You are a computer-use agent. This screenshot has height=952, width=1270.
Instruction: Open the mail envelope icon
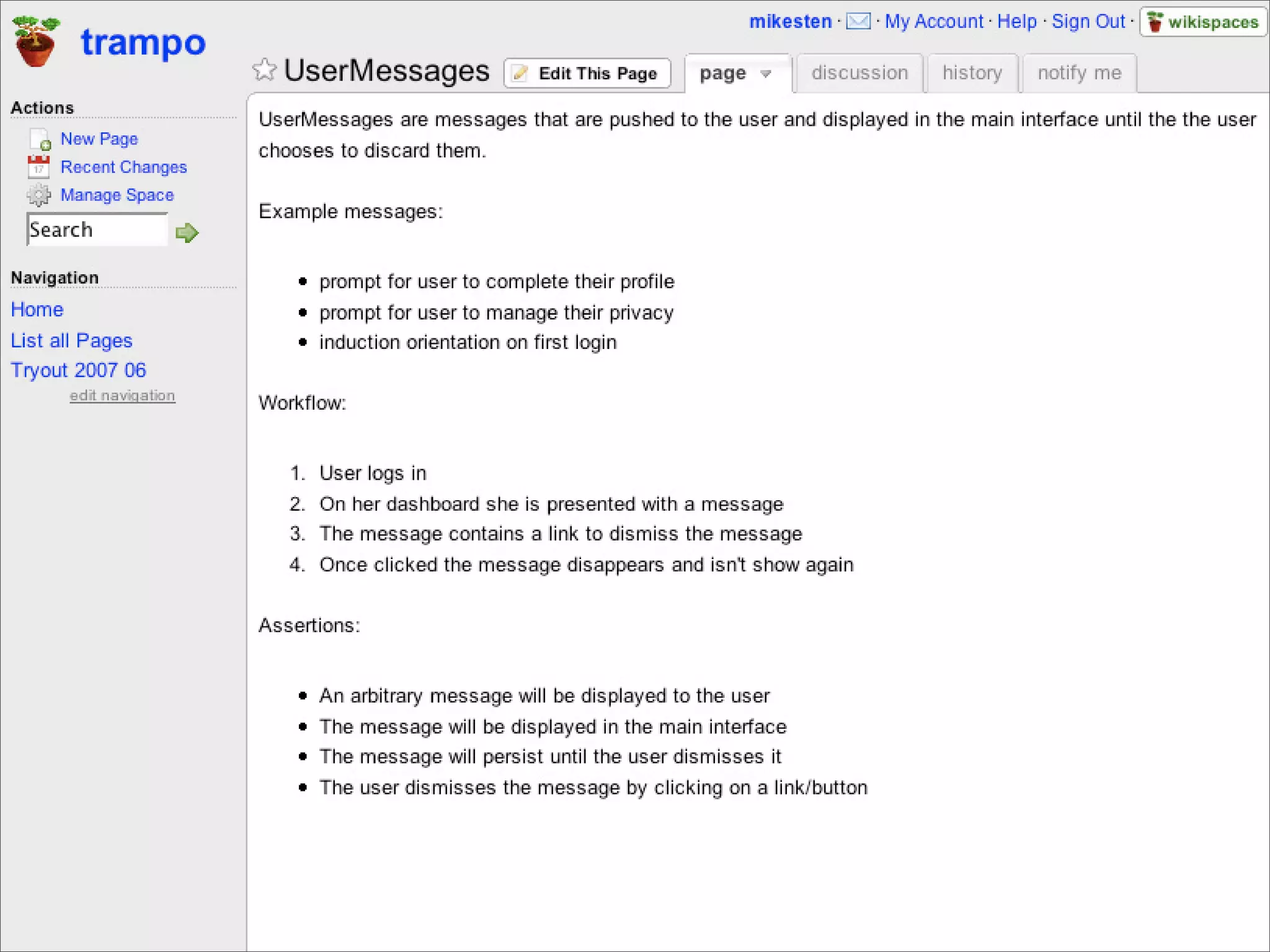coord(858,22)
